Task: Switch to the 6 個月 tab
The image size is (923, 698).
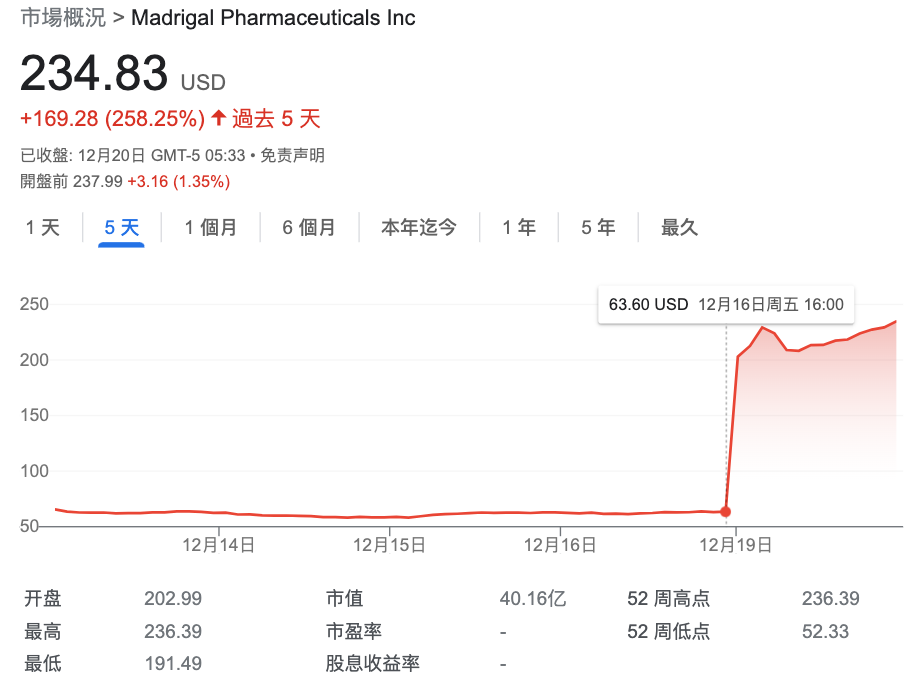Action: (x=308, y=227)
